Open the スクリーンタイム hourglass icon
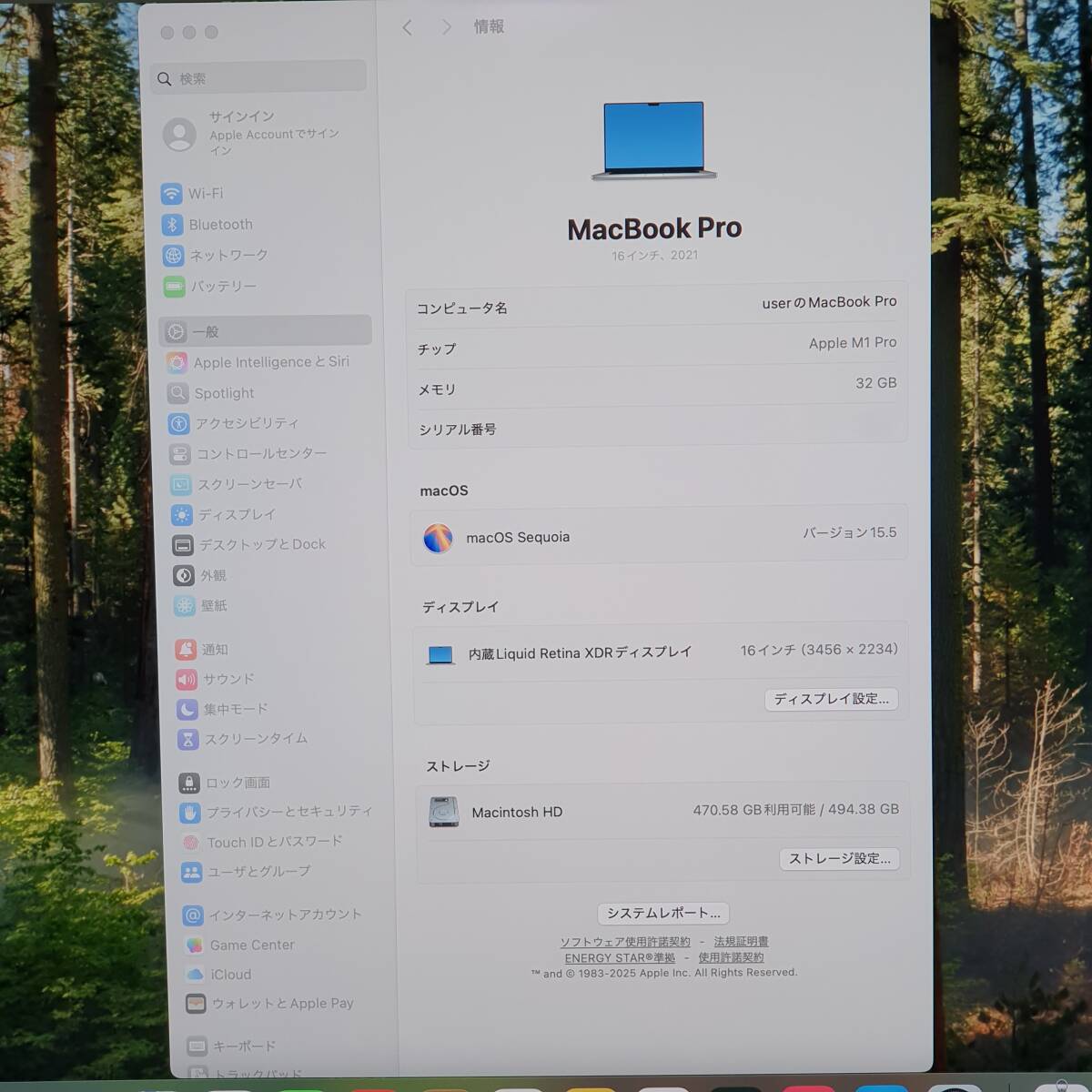 pyautogui.click(x=188, y=739)
